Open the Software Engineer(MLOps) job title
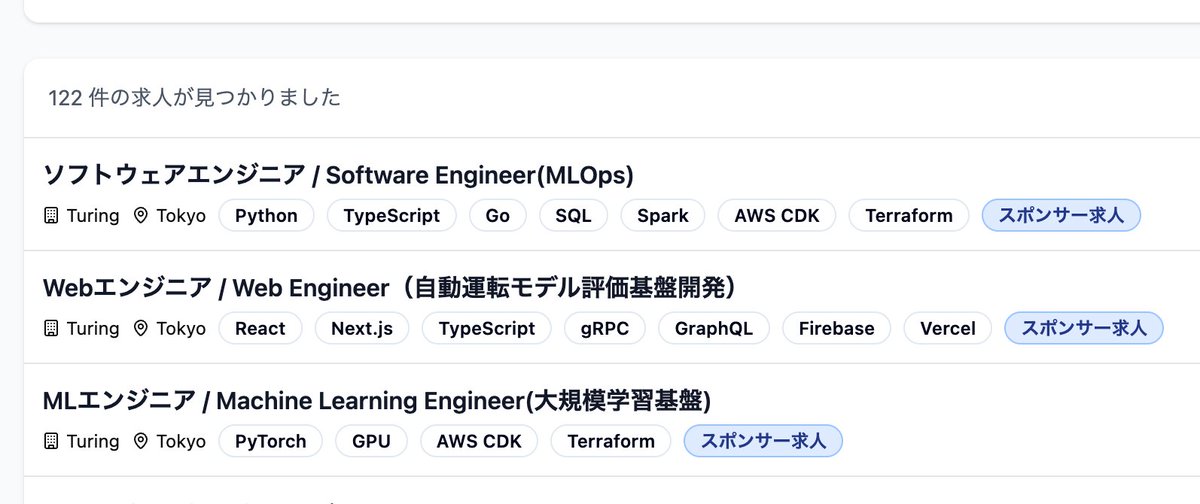This screenshot has width=1200, height=504. pos(339,175)
